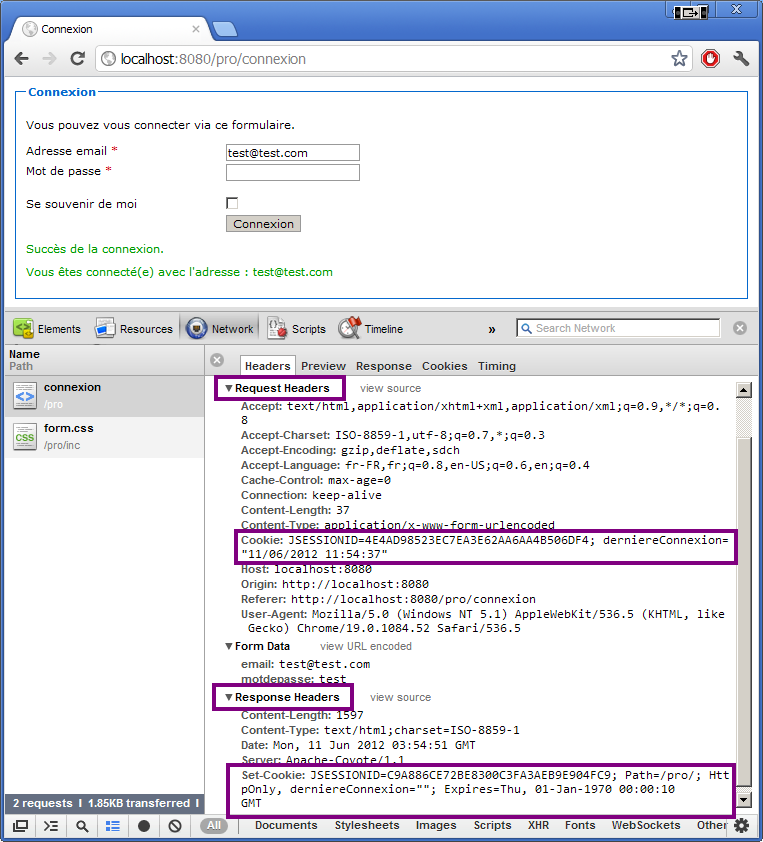Bookmark page with the star icon
763x842 pixels.
(679, 59)
